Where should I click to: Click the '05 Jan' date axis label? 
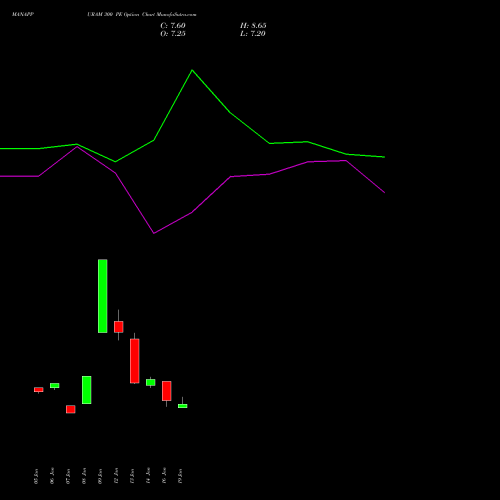click(x=36, y=476)
